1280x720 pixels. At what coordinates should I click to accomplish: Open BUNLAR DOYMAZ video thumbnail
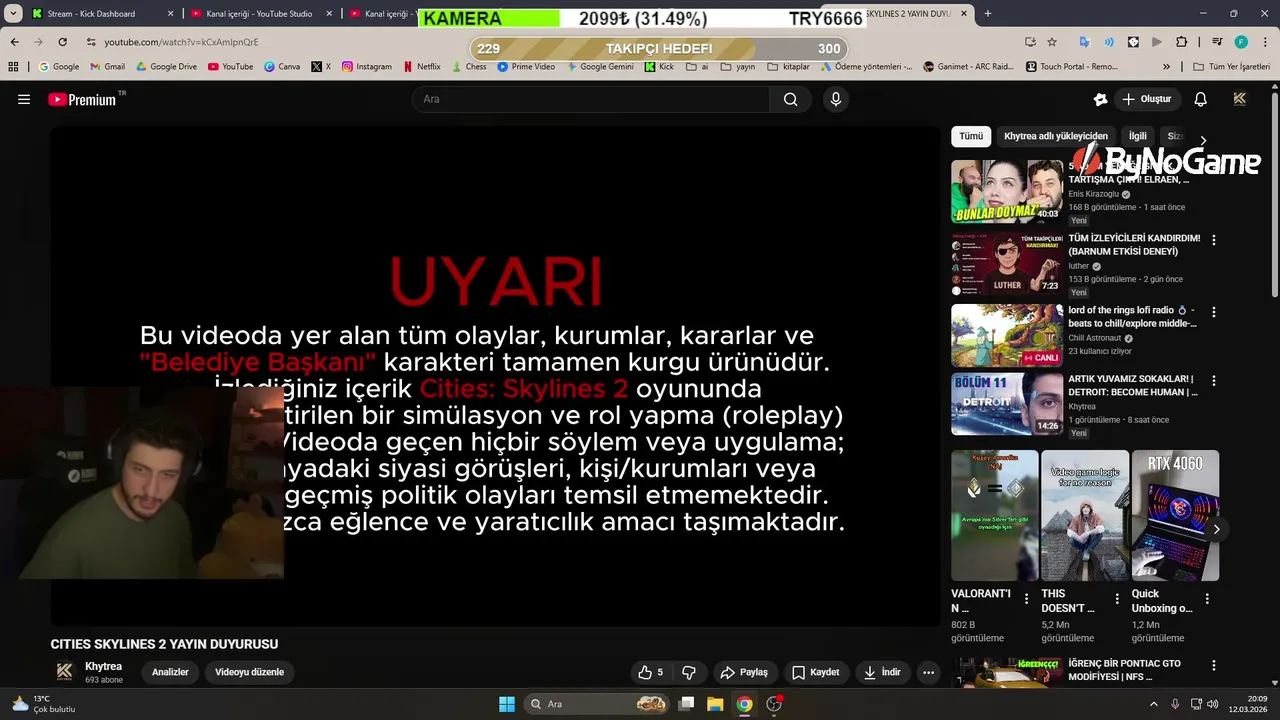click(1007, 191)
